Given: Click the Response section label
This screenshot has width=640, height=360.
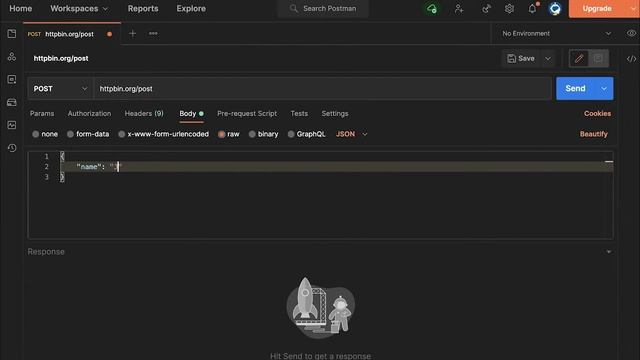Looking at the screenshot, I should click(x=46, y=252).
